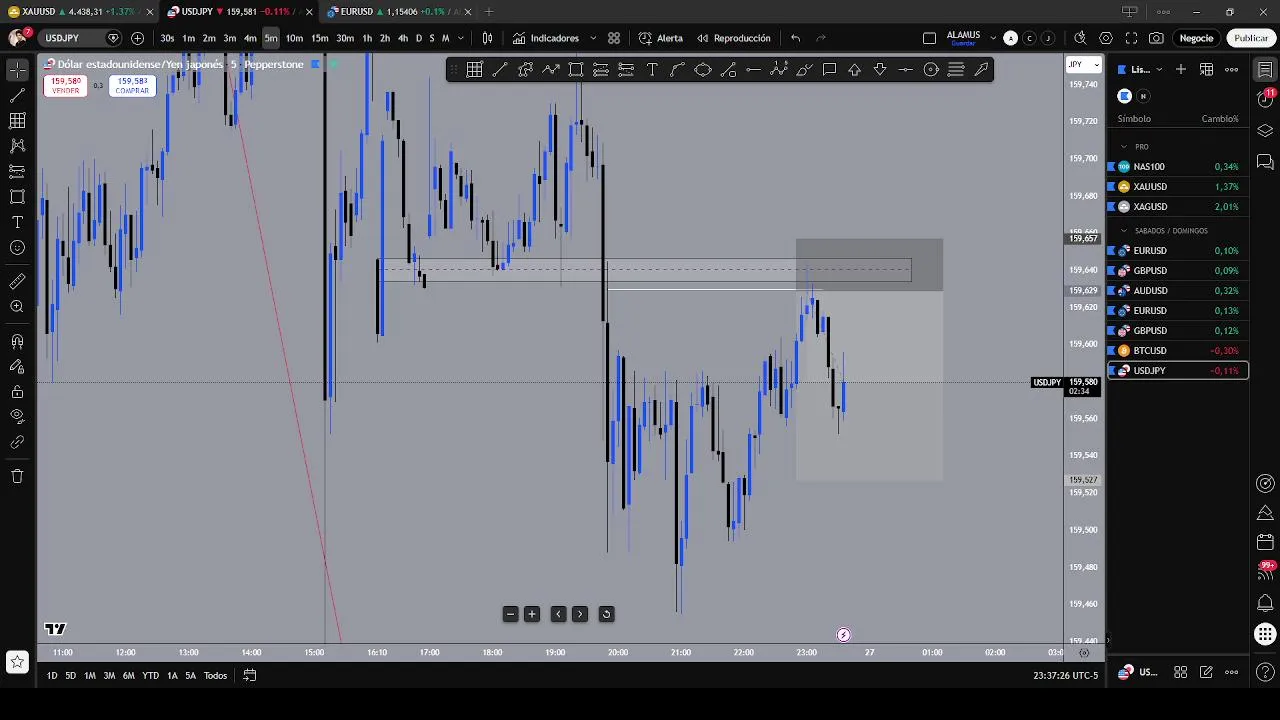Open the link drawings sync option

pos(17,442)
